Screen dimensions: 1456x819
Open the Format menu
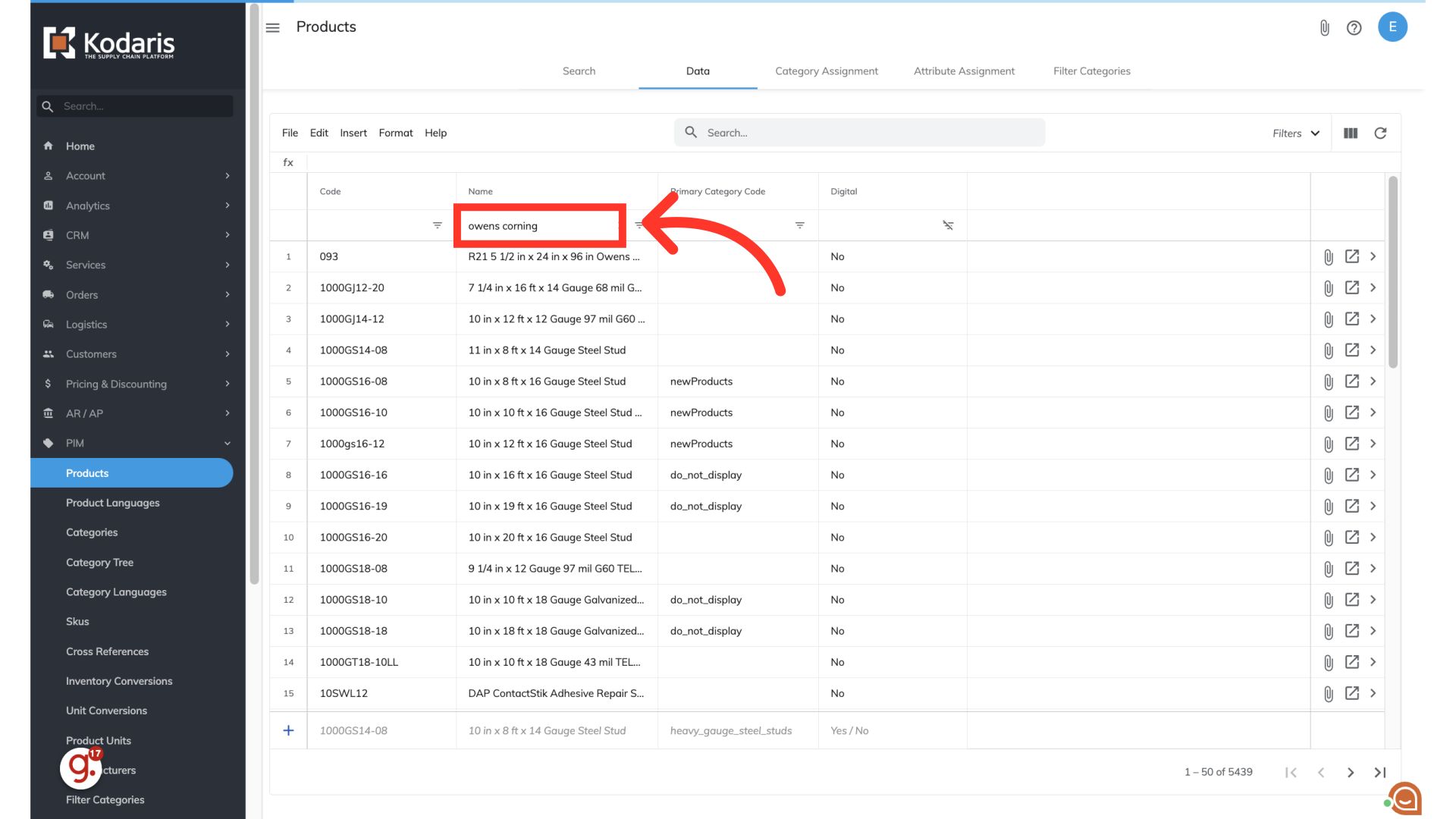click(395, 133)
